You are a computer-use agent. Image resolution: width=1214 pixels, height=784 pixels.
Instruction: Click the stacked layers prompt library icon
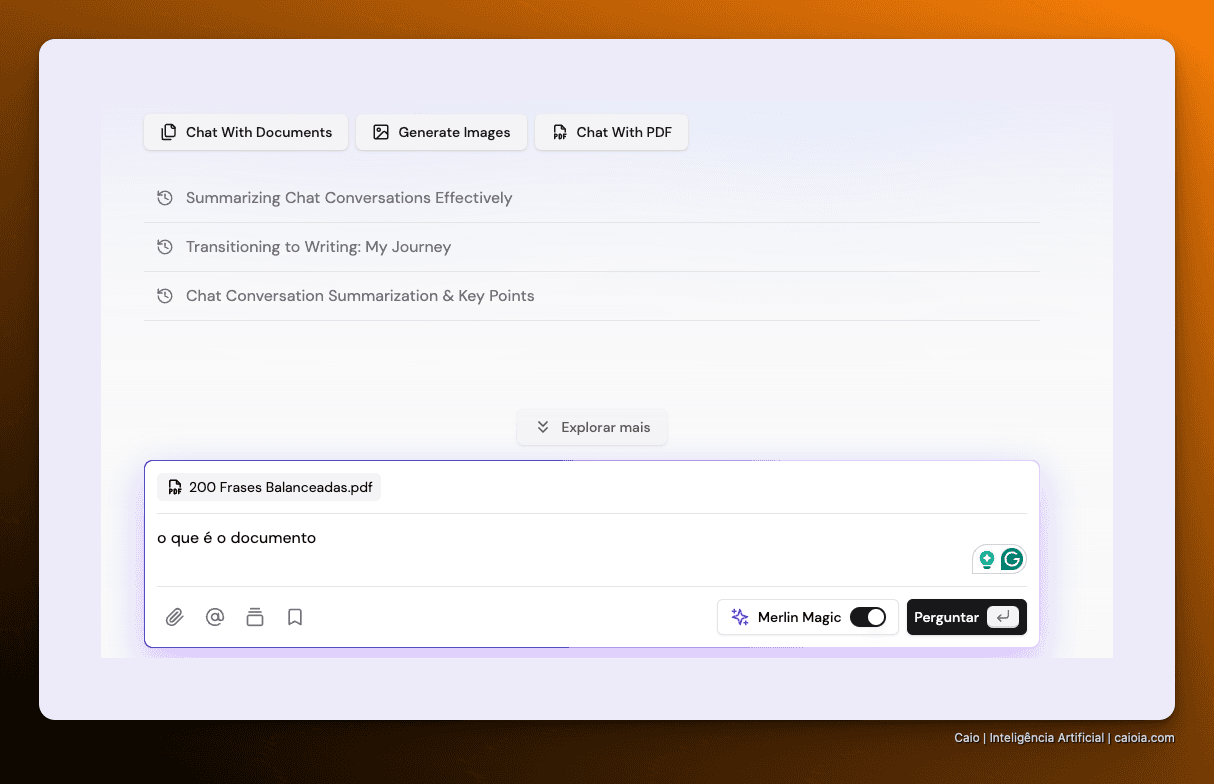pos(255,617)
